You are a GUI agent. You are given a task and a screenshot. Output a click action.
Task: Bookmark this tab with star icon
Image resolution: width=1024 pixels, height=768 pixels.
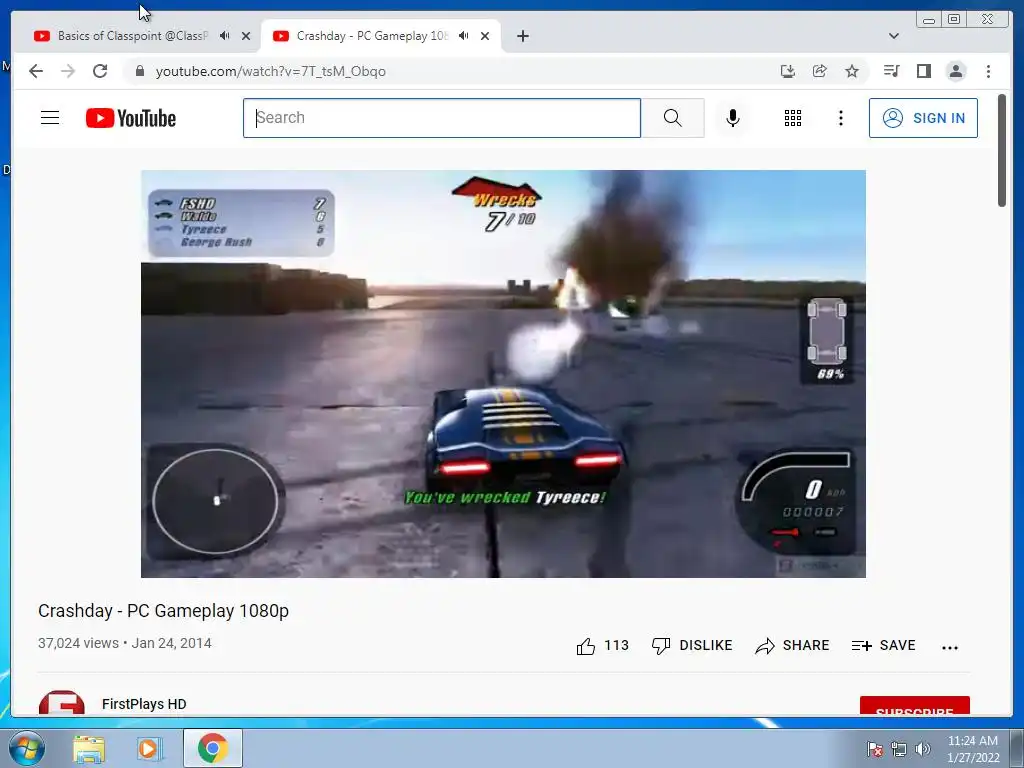852,71
